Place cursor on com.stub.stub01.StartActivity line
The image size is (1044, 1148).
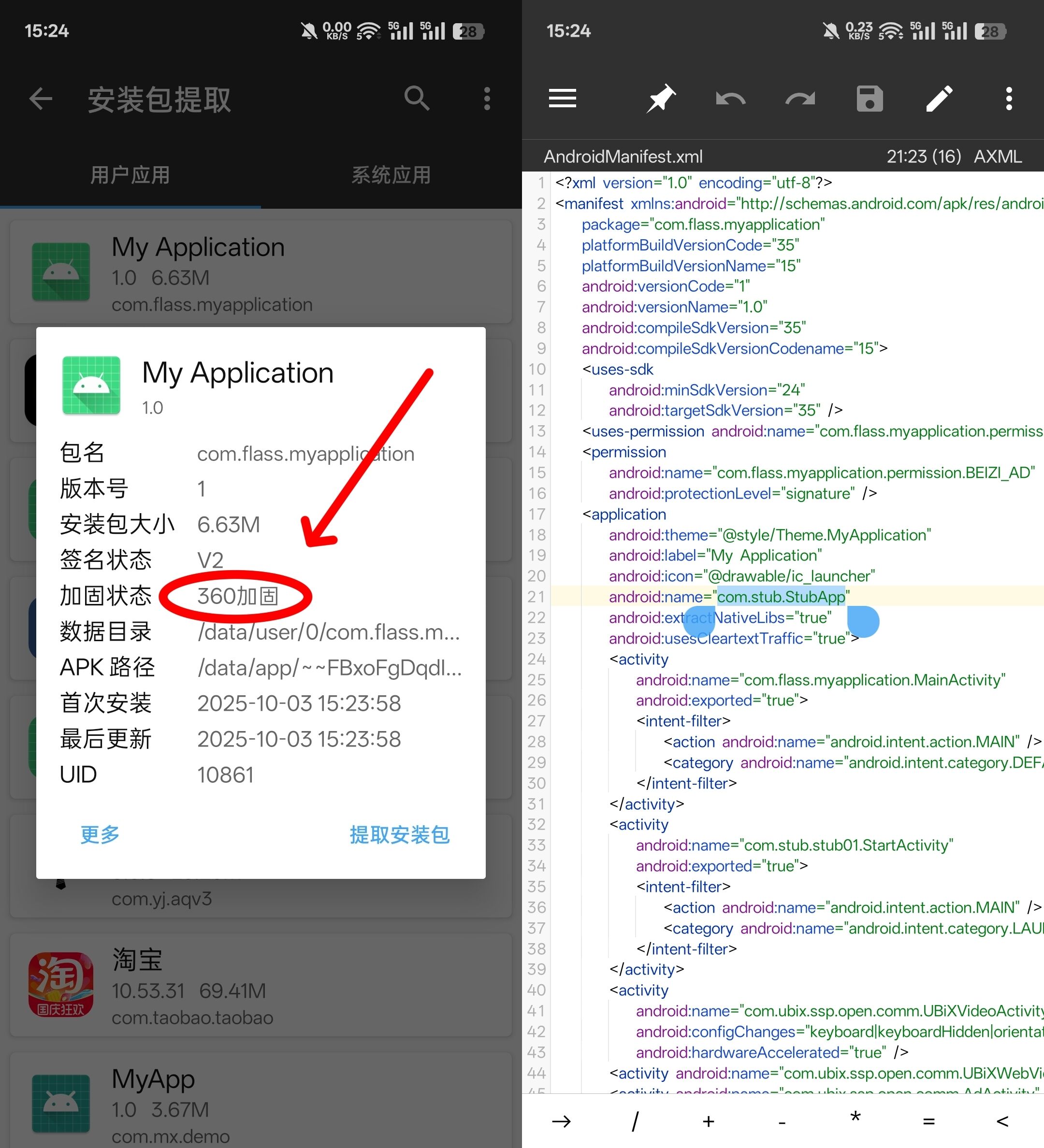click(x=795, y=845)
